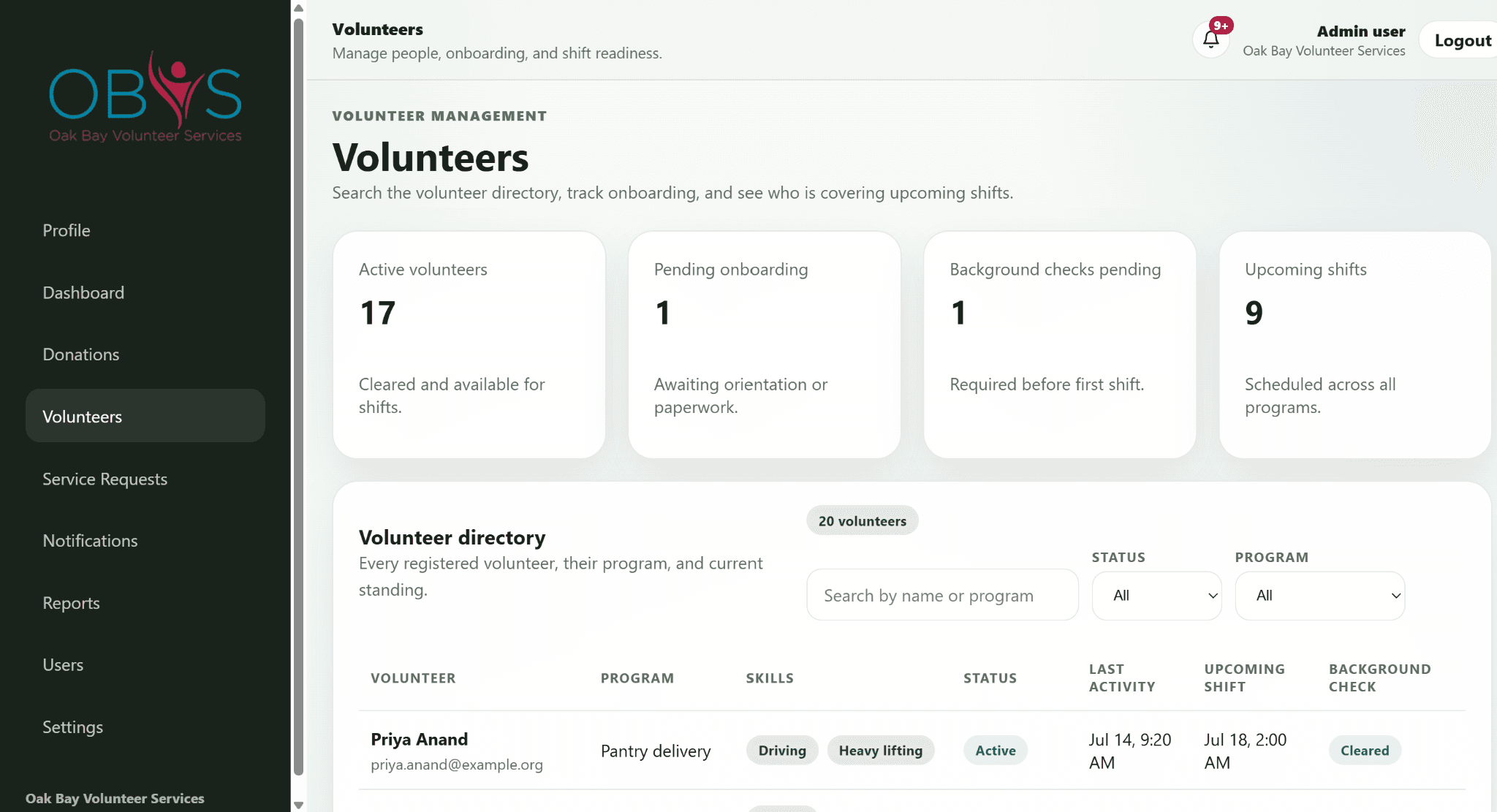Click the UPCOMING SHIFT column header
1497x812 pixels.
[x=1244, y=678]
